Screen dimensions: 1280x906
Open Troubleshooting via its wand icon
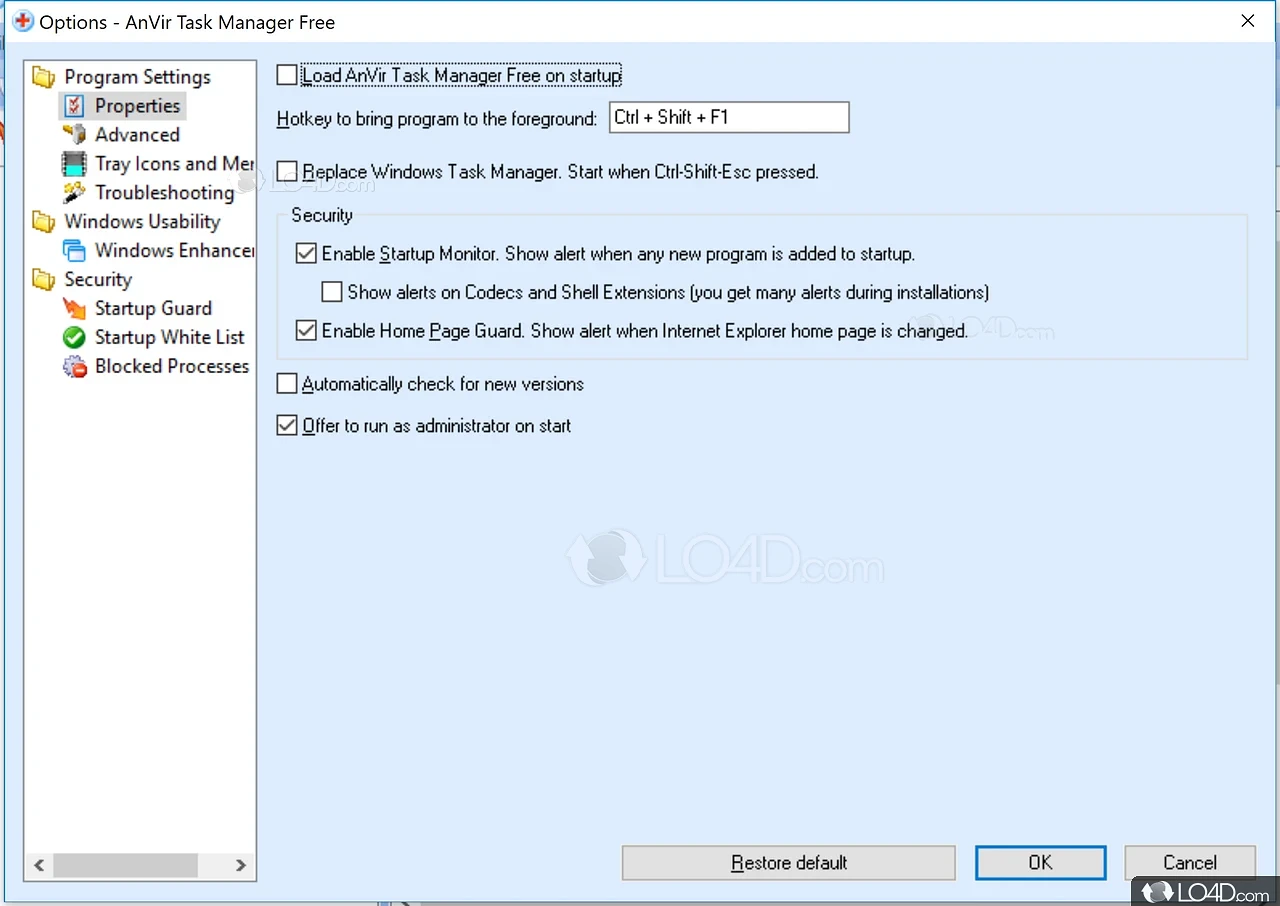click(x=73, y=192)
